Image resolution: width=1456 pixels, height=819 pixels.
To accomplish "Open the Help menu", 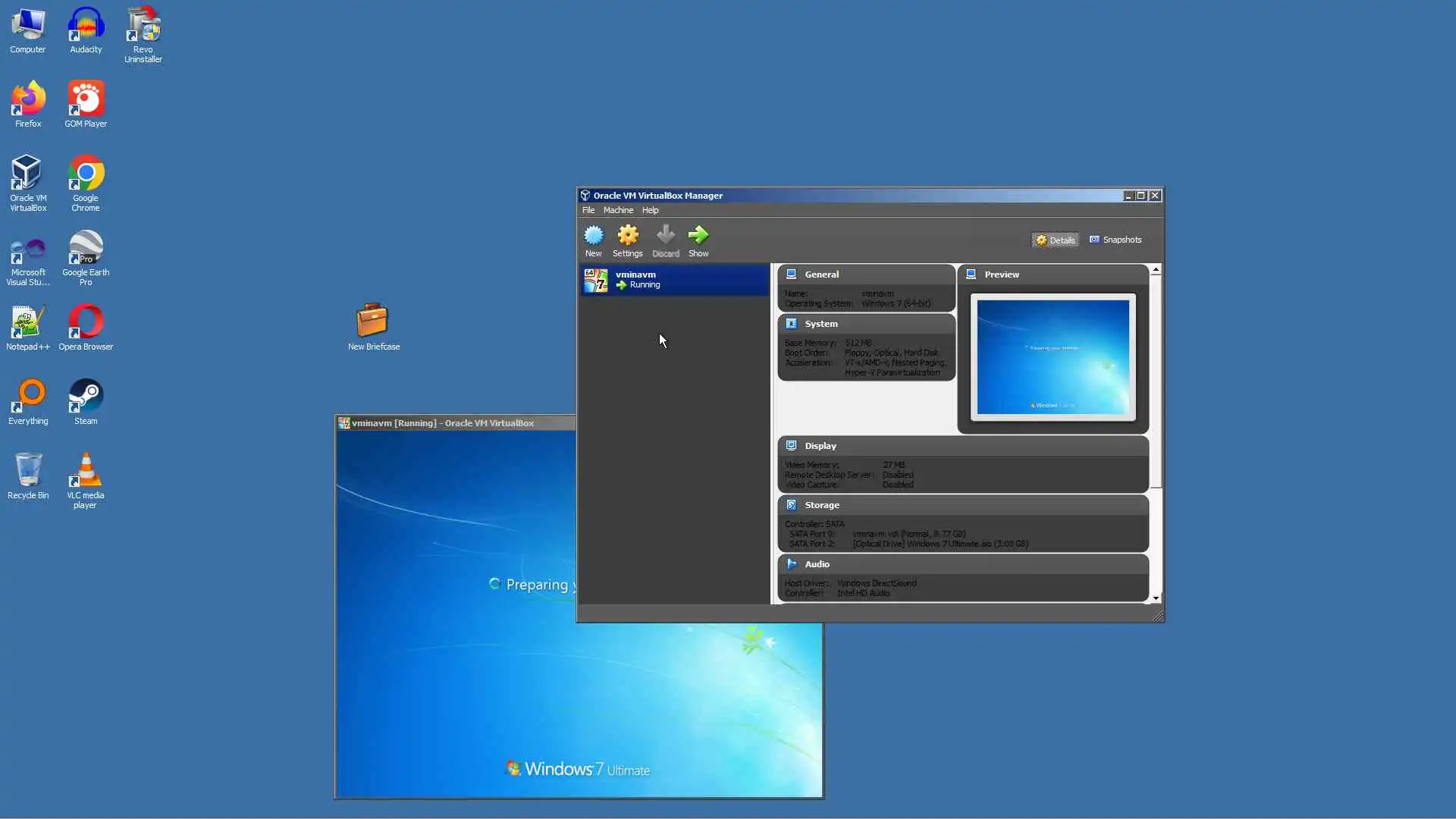I will (650, 210).
